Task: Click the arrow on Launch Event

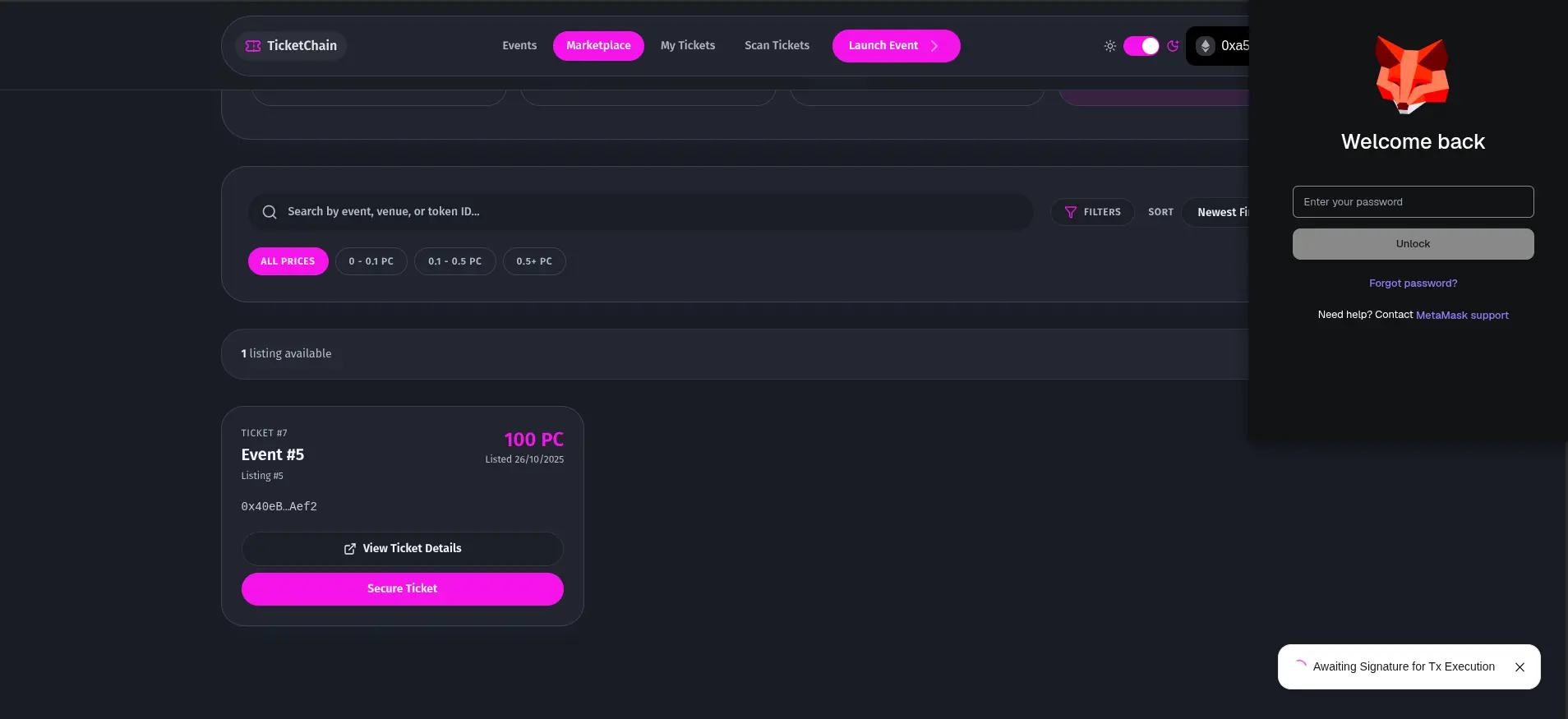Action: (x=934, y=46)
